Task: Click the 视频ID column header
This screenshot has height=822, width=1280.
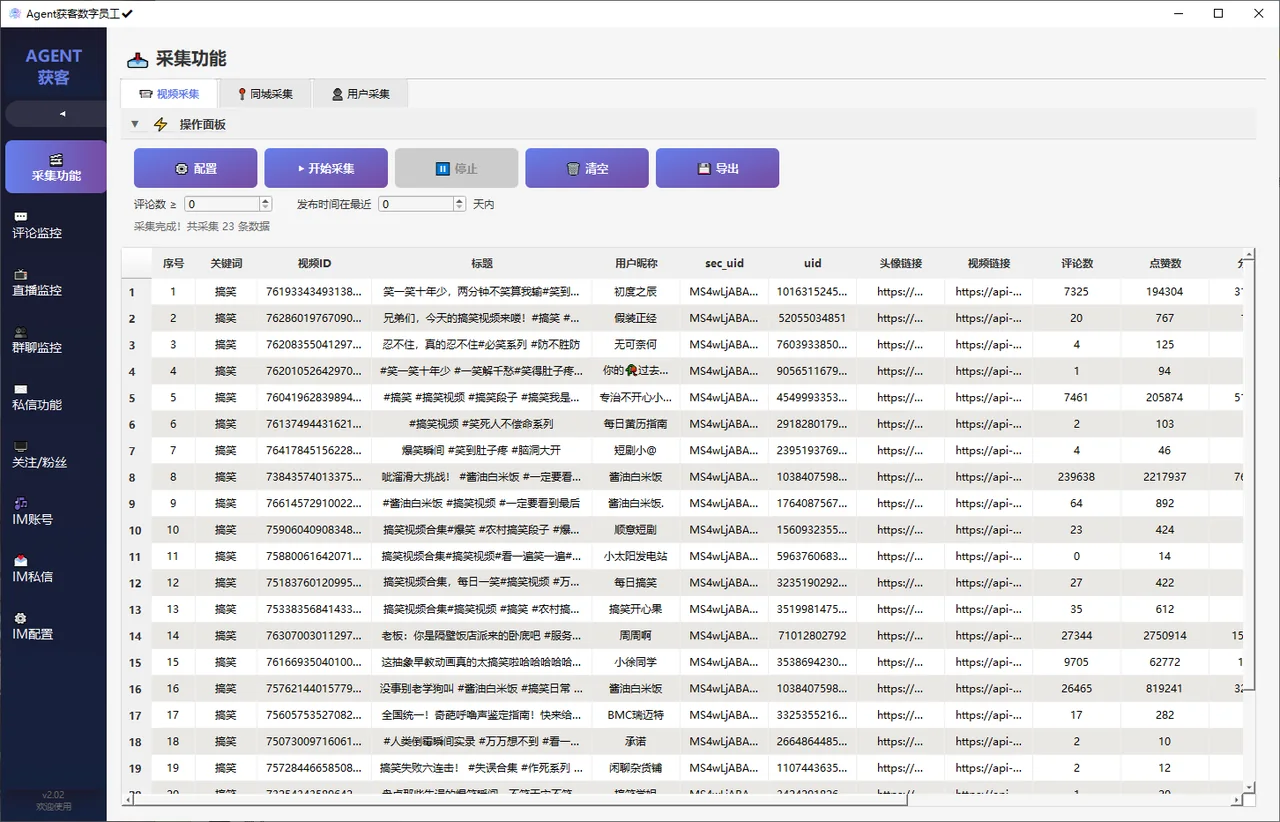Action: (315, 263)
